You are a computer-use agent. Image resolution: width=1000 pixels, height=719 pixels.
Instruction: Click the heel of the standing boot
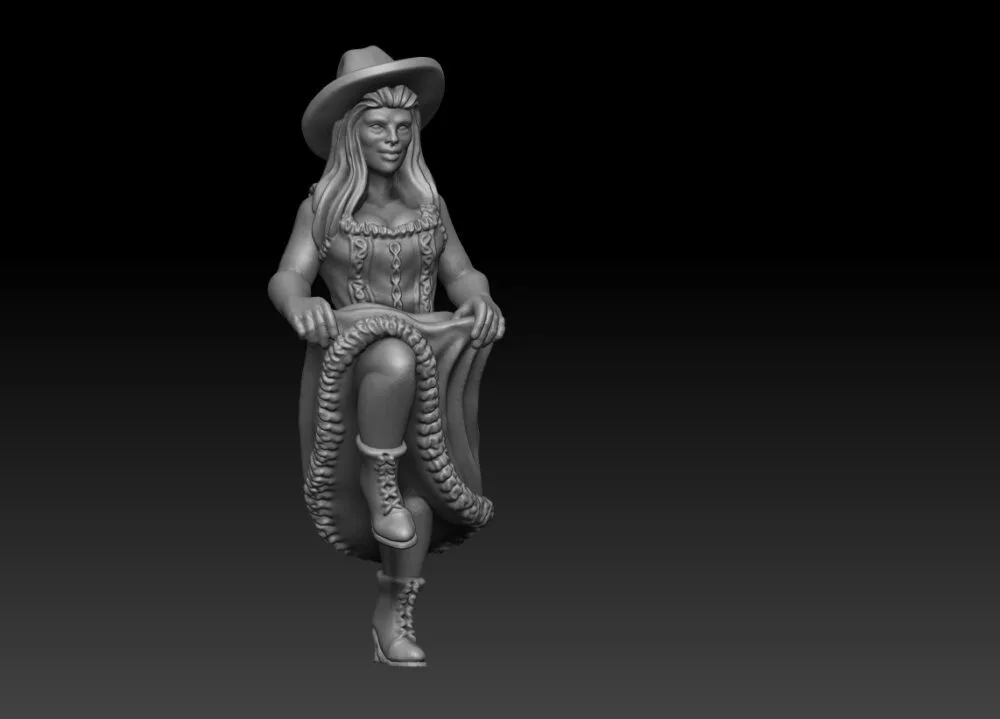380,645
